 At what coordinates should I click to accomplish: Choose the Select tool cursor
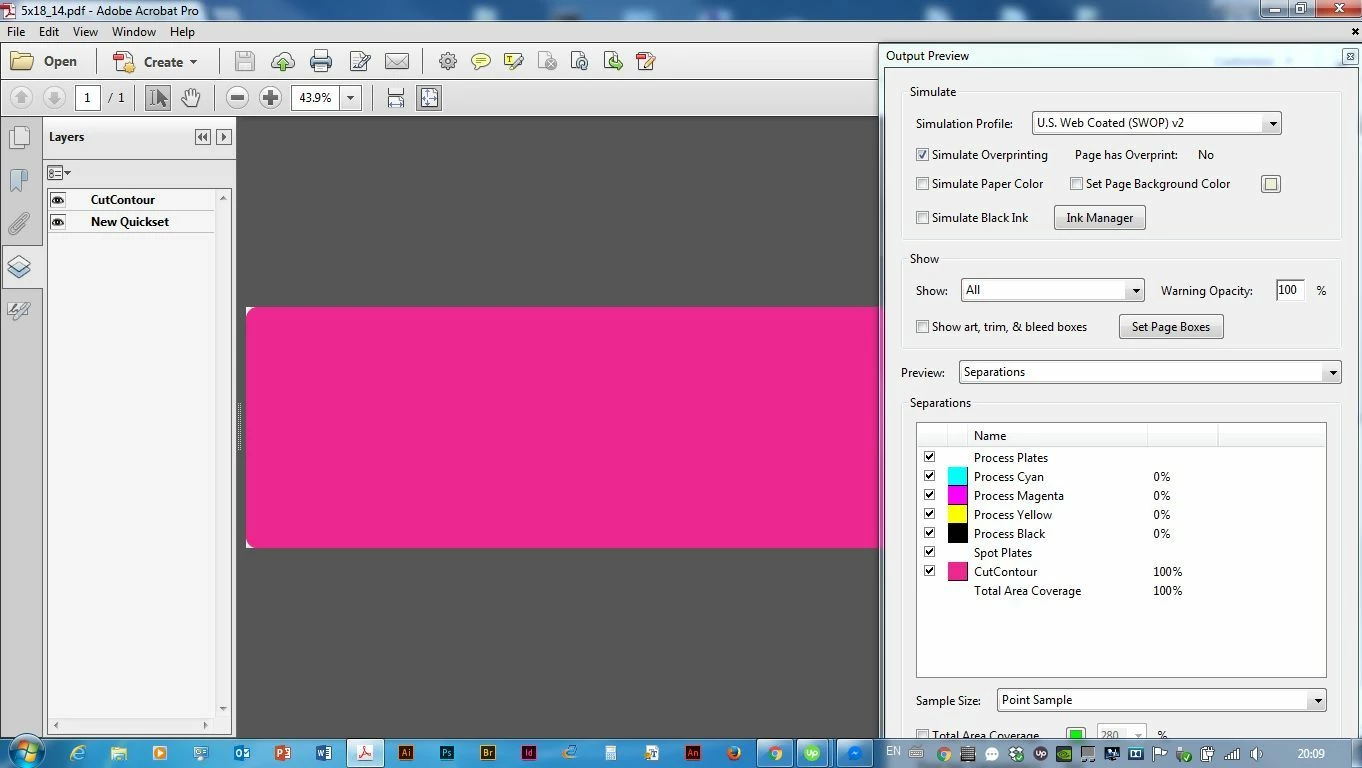[x=158, y=98]
